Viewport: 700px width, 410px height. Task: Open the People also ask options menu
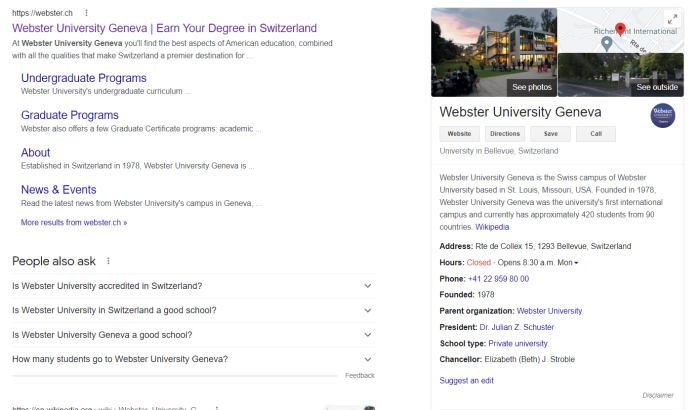click(108, 261)
